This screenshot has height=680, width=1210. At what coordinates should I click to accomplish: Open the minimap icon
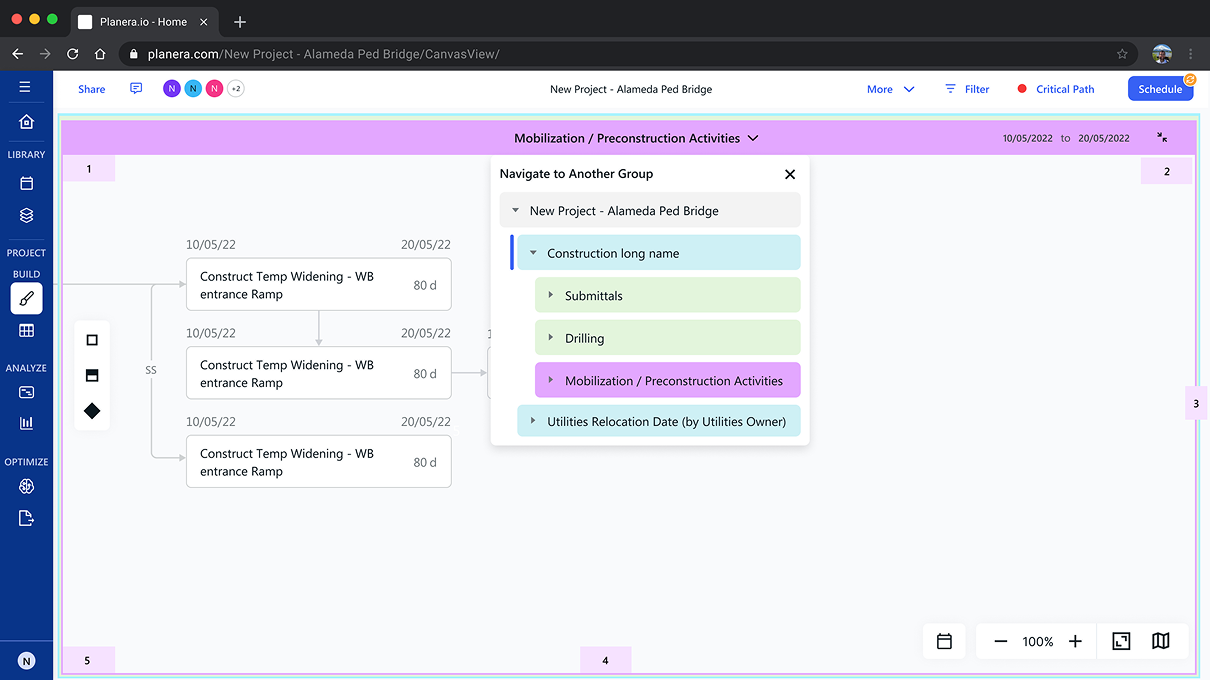pyautogui.click(x=1161, y=641)
